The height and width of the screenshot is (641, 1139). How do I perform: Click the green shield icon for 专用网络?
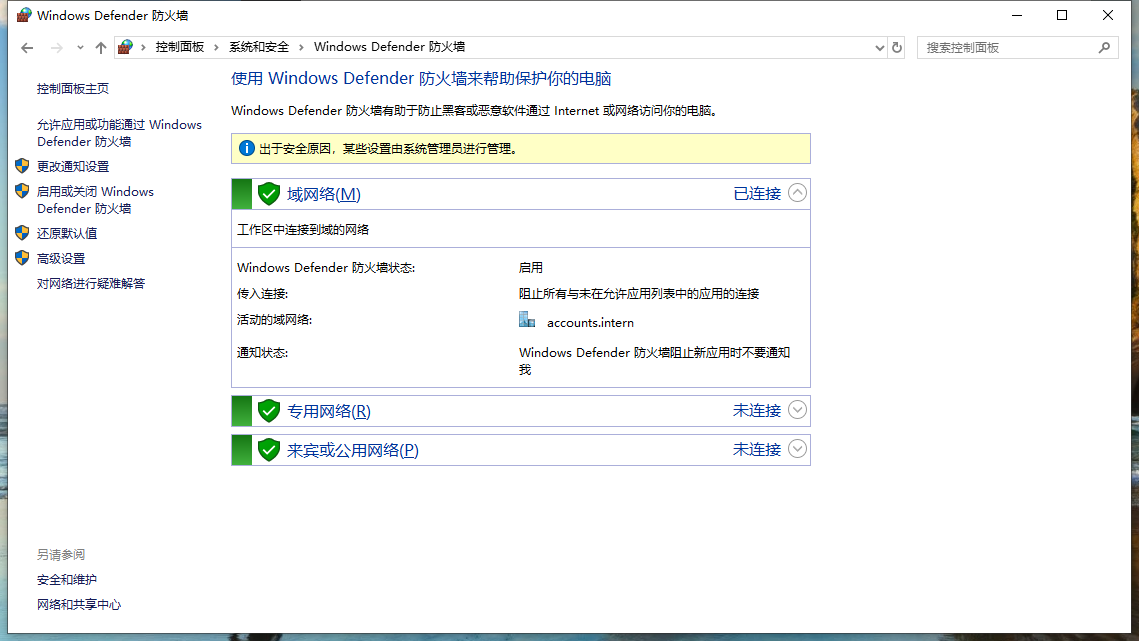(x=269, y=411)
